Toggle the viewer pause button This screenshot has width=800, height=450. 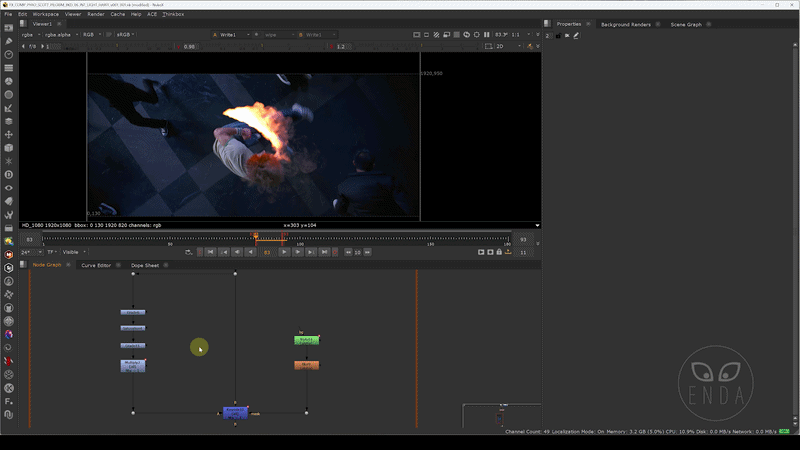tap(486, 35)
